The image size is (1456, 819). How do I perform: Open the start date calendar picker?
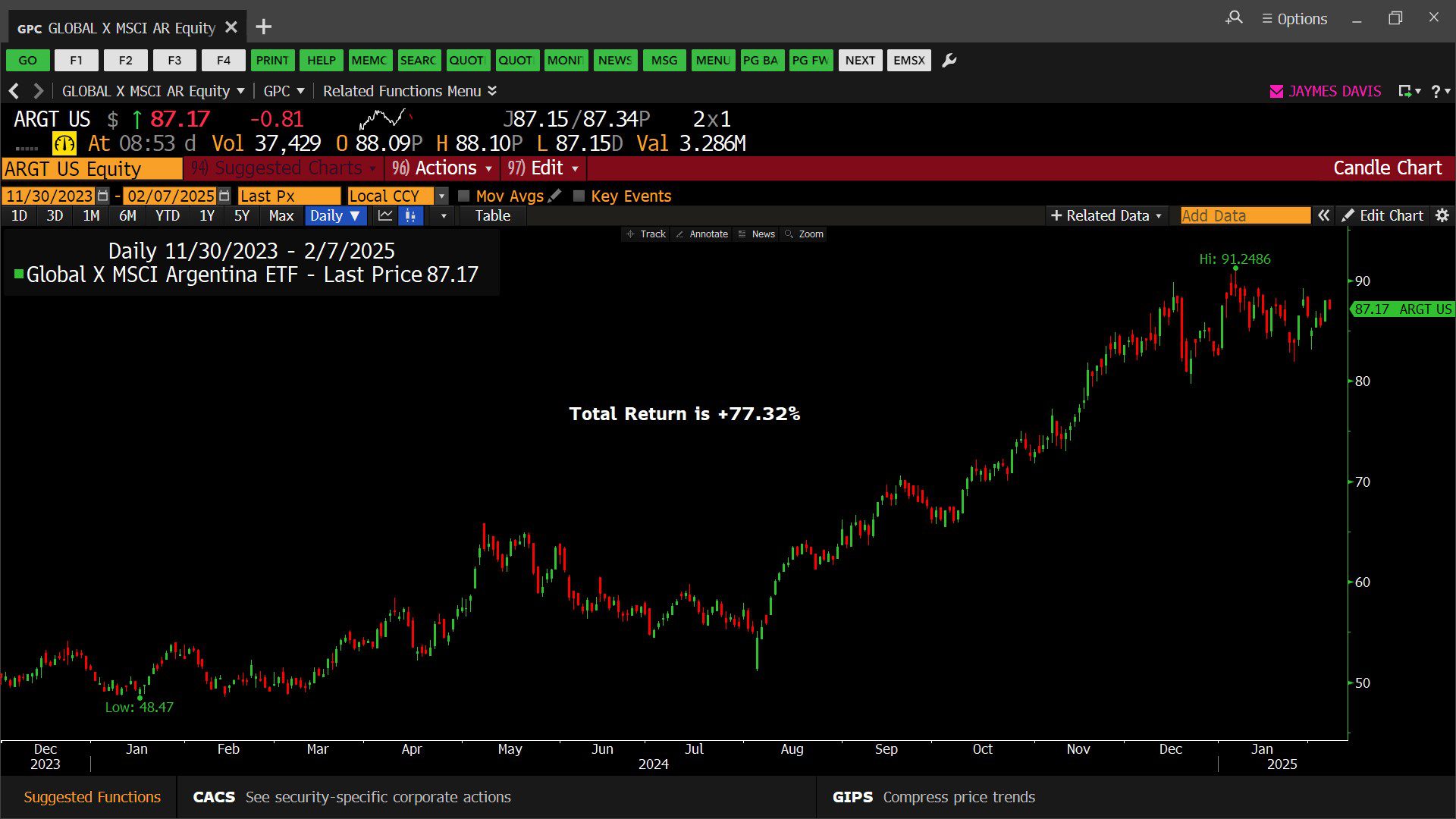[x=103, y=196]
